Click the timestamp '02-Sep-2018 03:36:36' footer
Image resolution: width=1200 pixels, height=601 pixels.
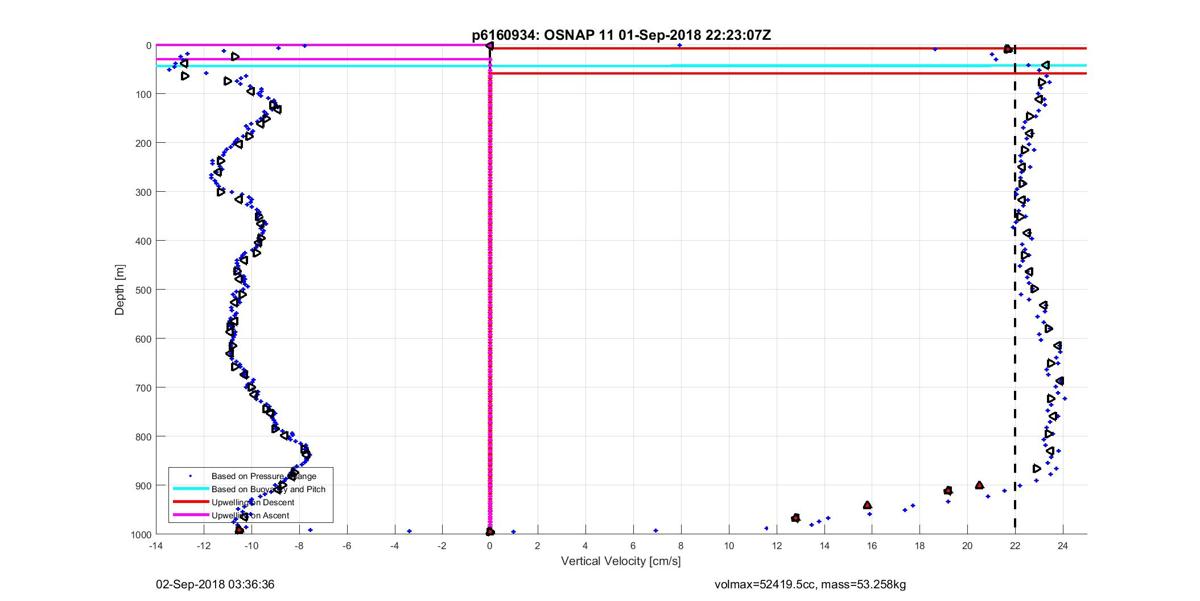216,584
